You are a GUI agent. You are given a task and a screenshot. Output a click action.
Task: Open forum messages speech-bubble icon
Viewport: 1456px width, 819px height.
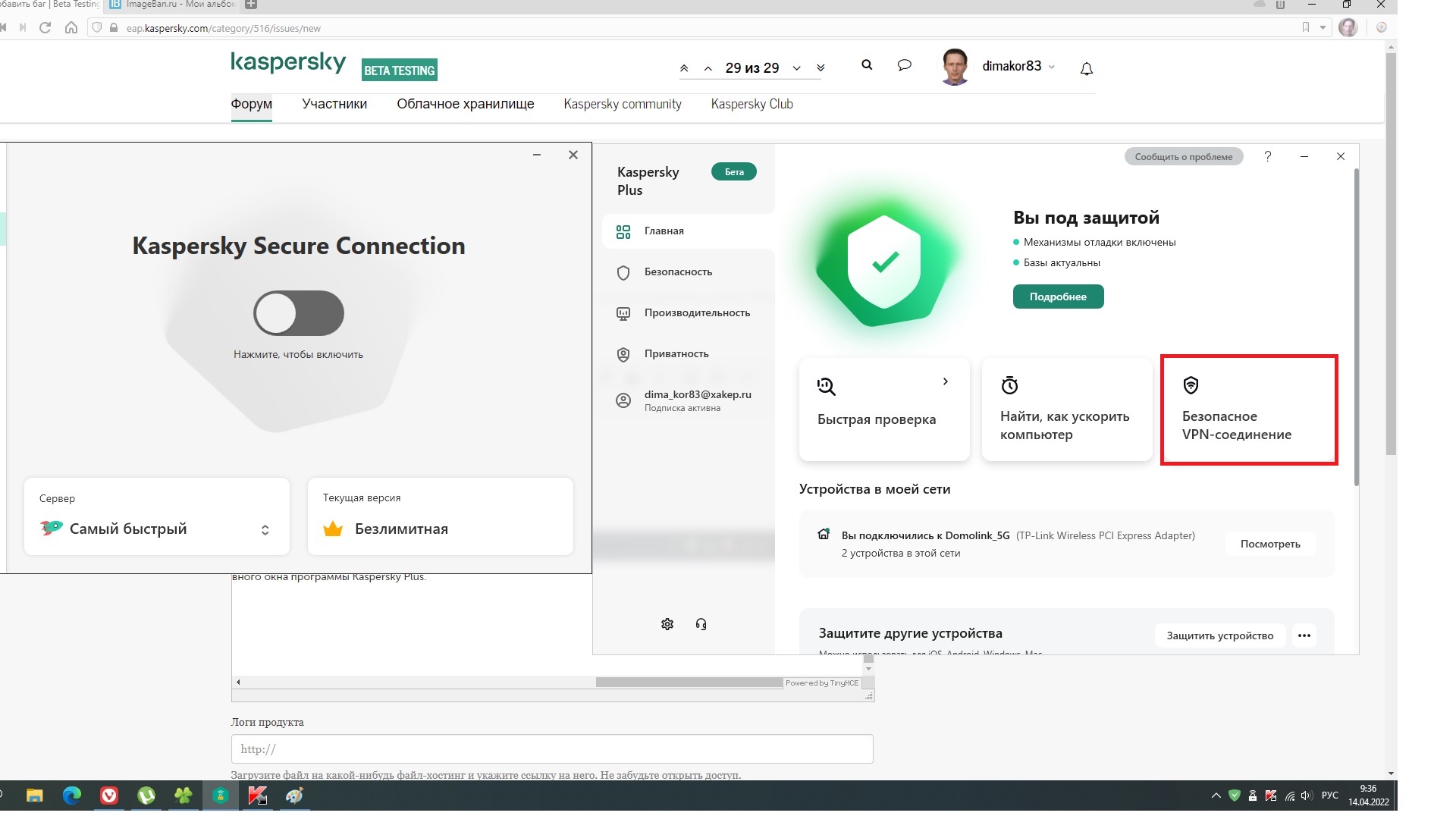904,65
